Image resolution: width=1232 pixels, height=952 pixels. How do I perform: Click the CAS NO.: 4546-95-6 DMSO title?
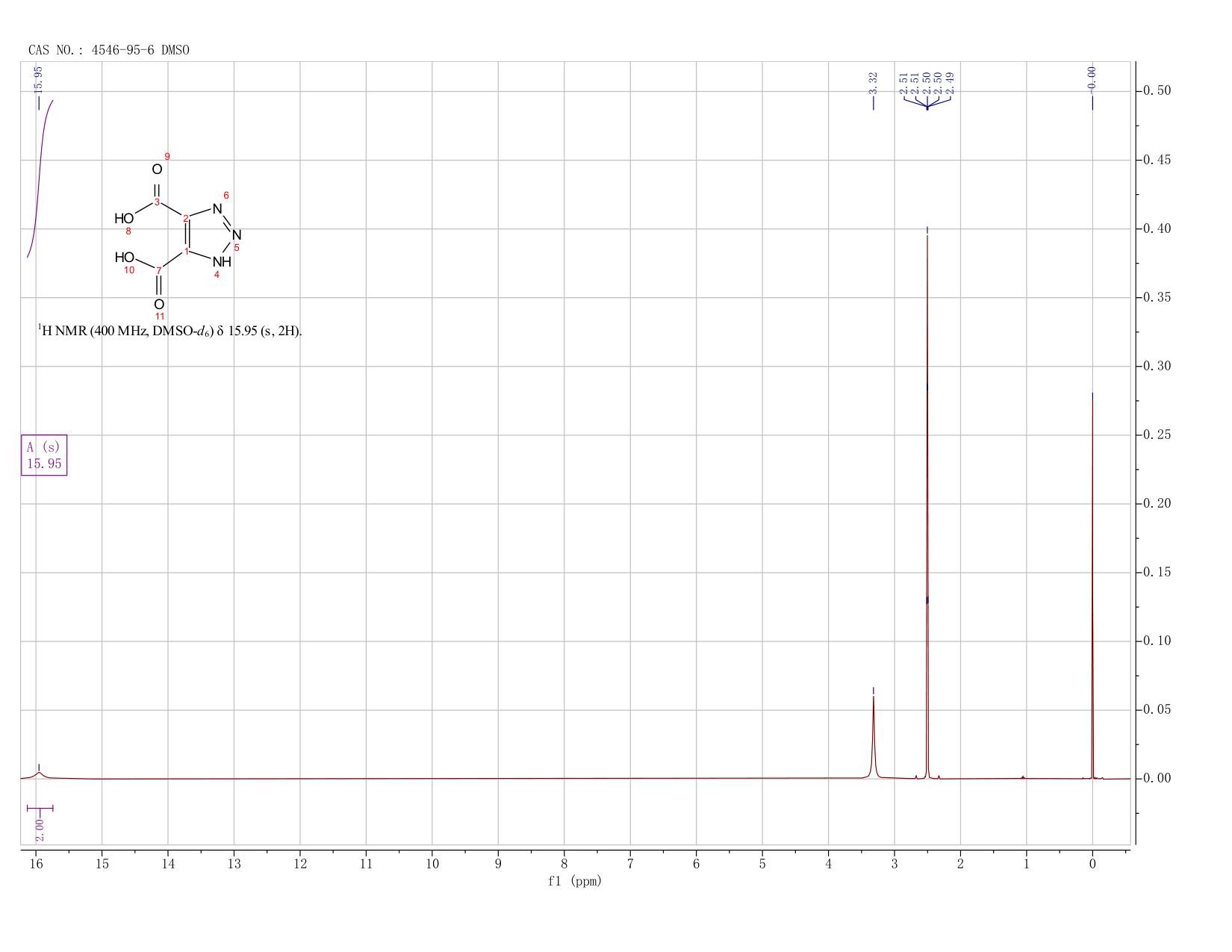[109, 50]
